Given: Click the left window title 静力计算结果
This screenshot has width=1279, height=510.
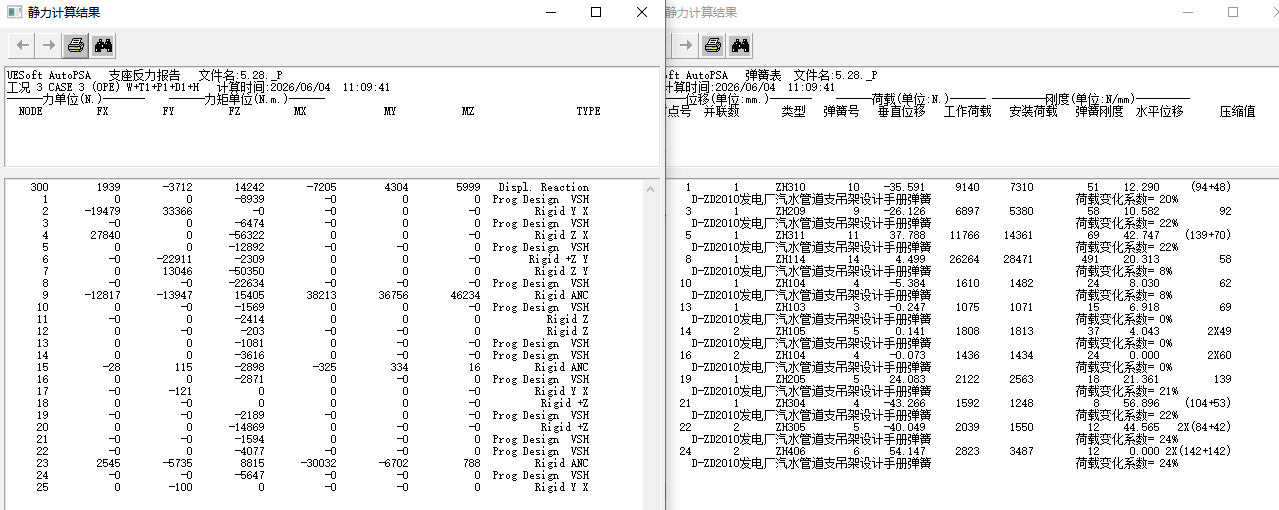Looking at the screenshot, I should pyautogui.click(x=64, y=13).
